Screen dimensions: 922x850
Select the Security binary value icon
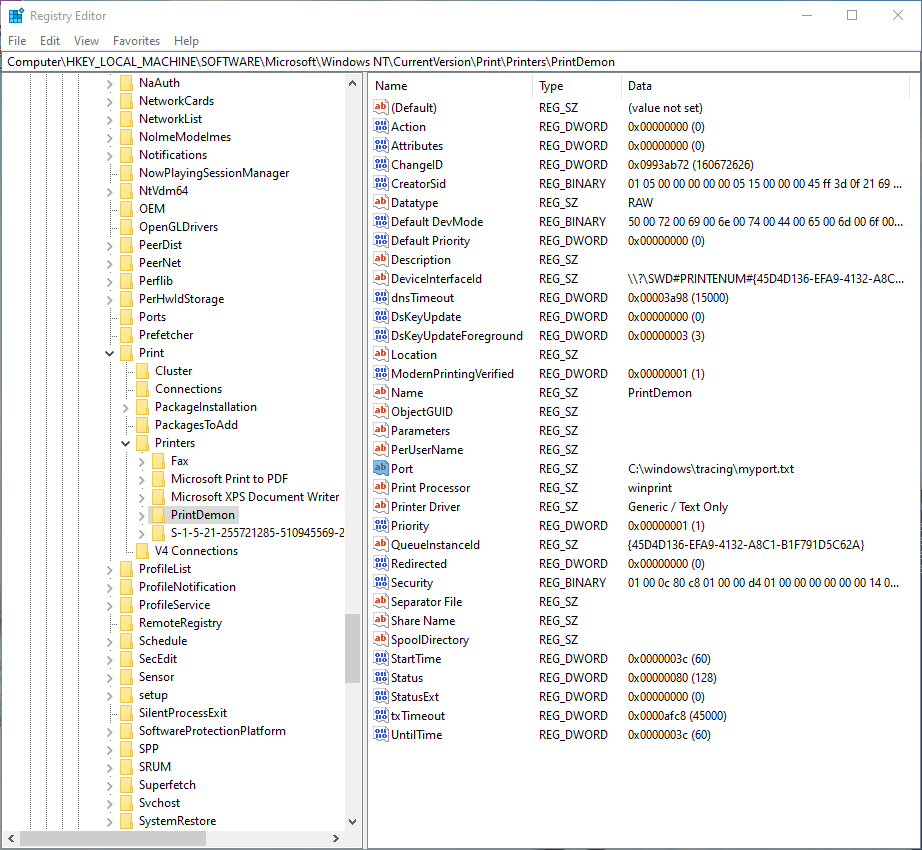tap(380, 583)
